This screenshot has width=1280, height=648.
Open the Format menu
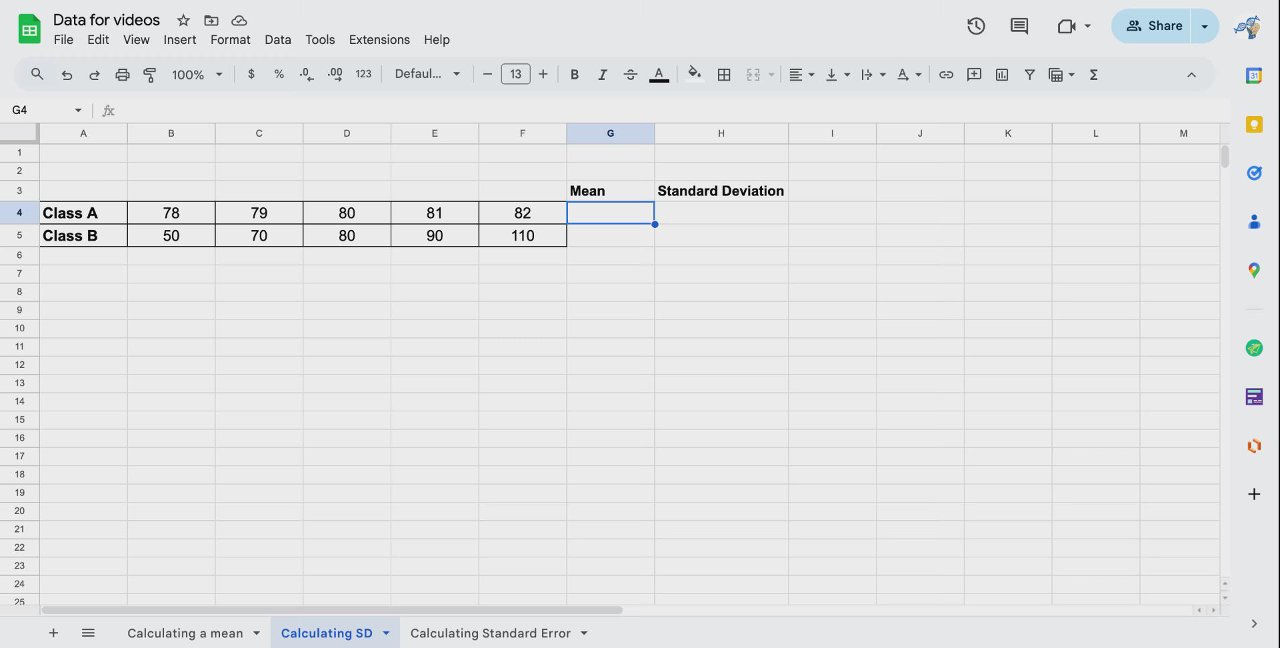(230, 40)
